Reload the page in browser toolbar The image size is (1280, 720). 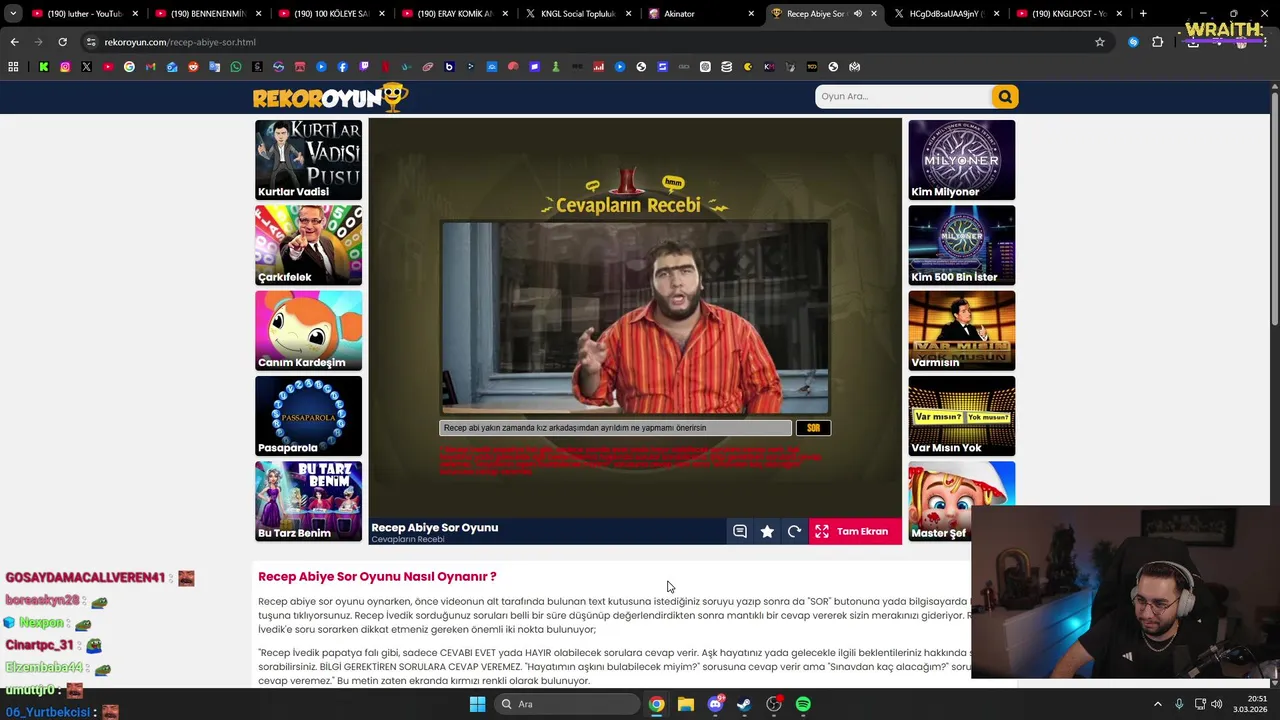coord(62,42)
